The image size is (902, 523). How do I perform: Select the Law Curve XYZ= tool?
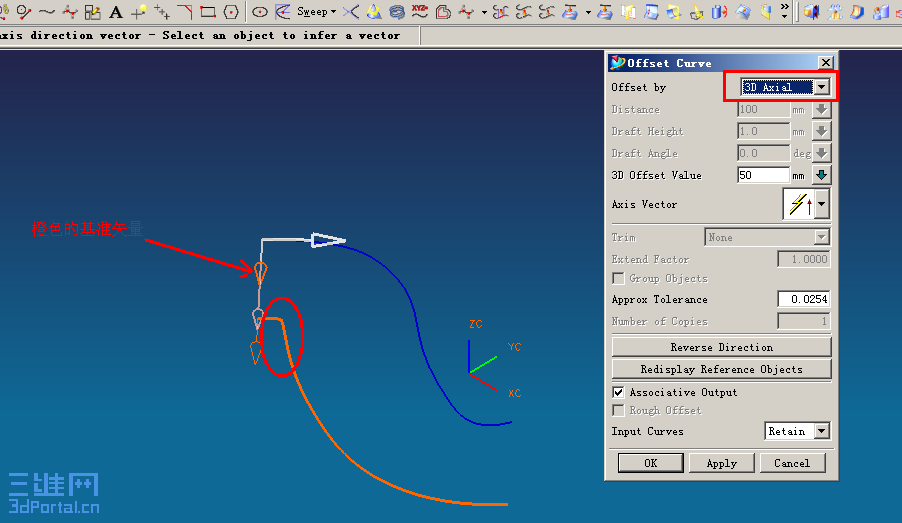(x=420, y=11)
